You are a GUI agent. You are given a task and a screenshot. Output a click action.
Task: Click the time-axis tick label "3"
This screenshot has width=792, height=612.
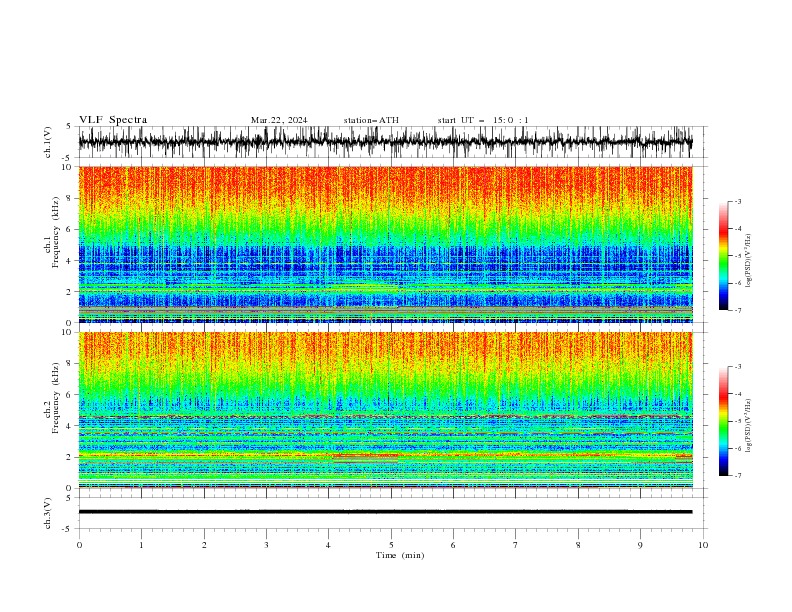point(267,545)
